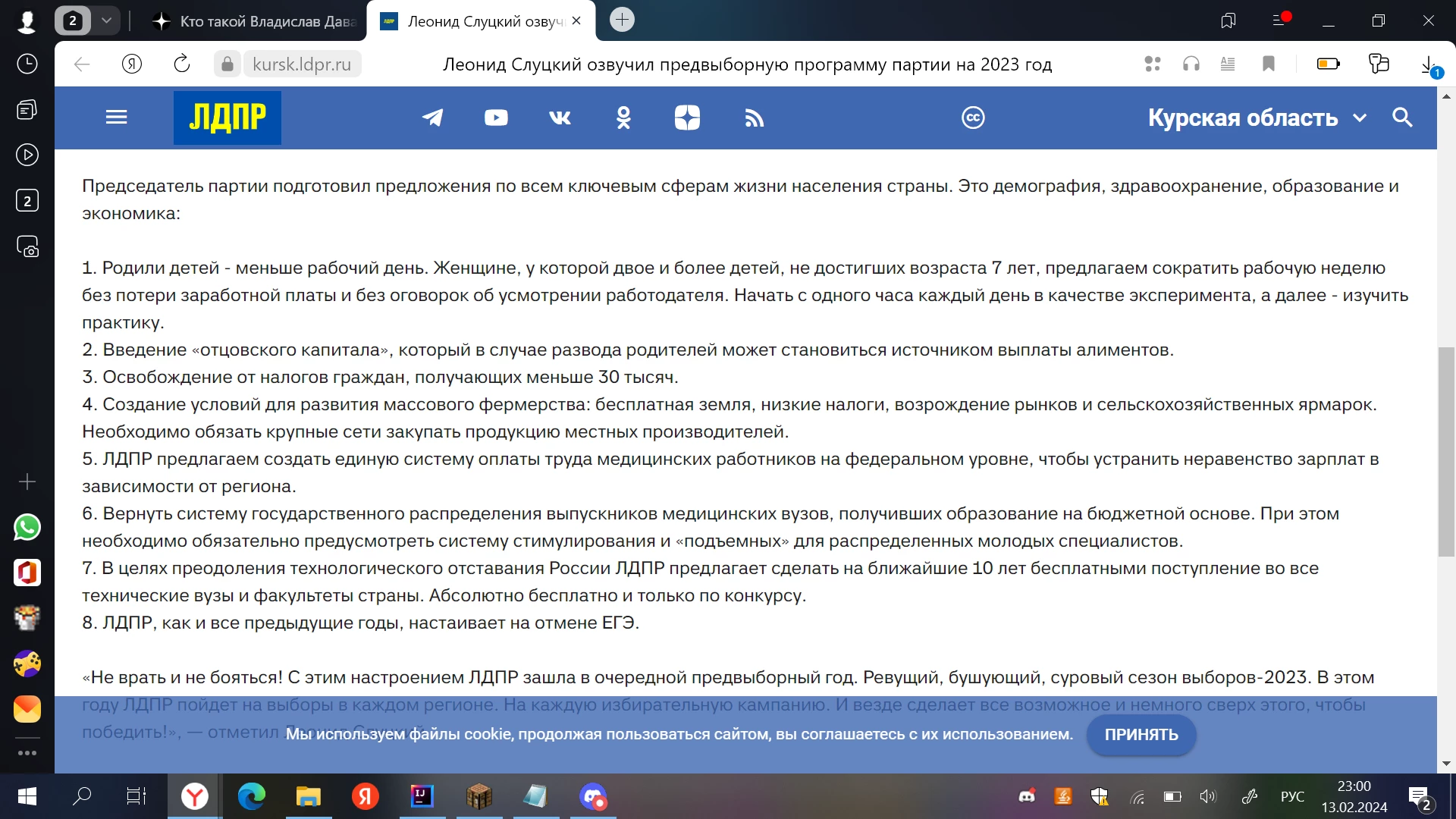Open a new browser tab
This screenshot has width=1456, height=819.
pyautogui.click(x=622, y=20)
